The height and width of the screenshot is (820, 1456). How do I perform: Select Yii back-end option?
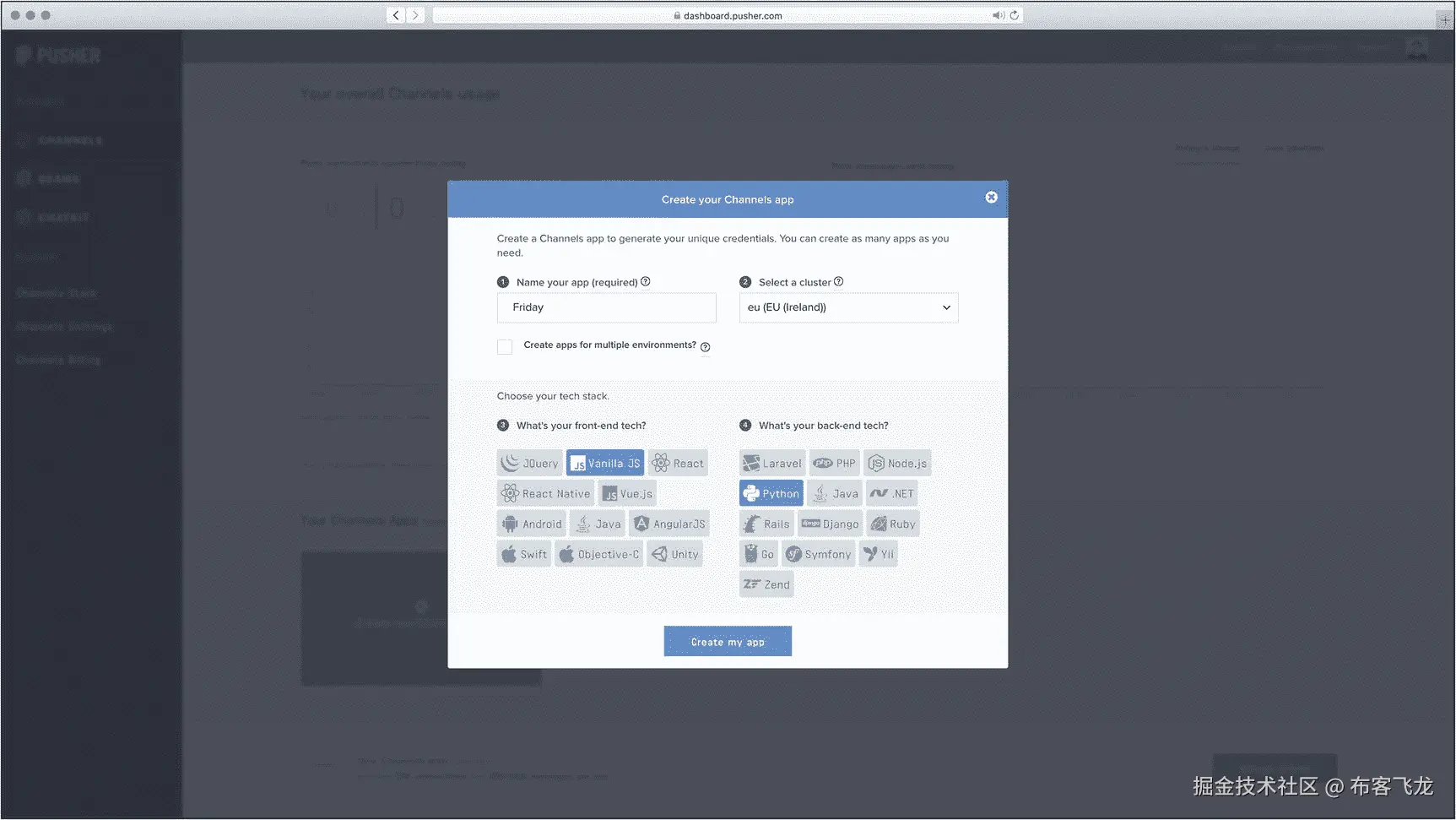pos(879,554)
